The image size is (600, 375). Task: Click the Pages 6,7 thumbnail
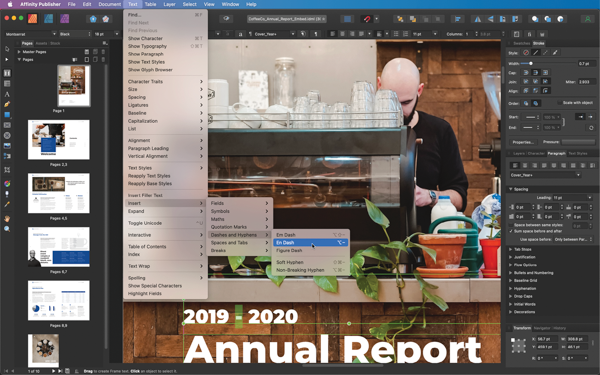pos(59,247)
